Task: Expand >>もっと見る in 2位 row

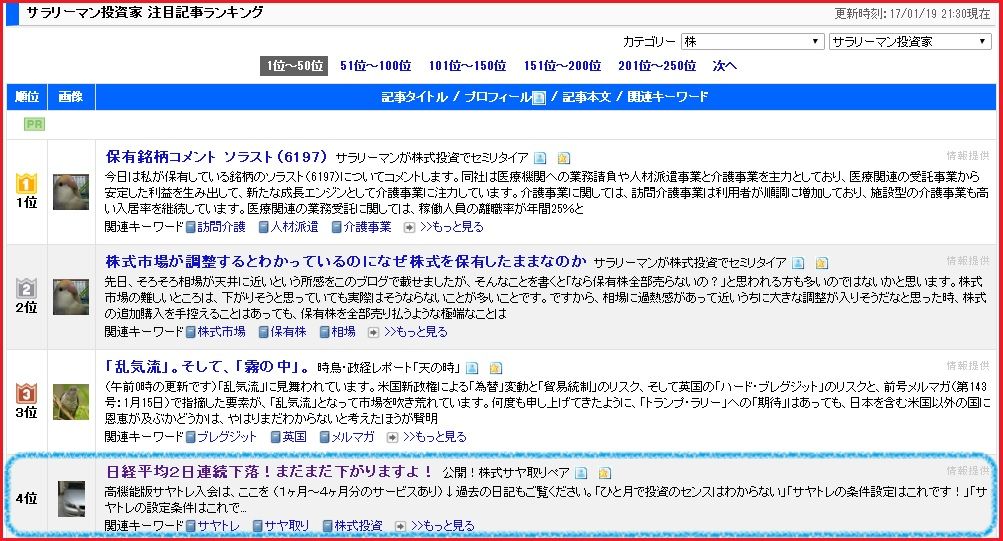Action: click(416, 331)
